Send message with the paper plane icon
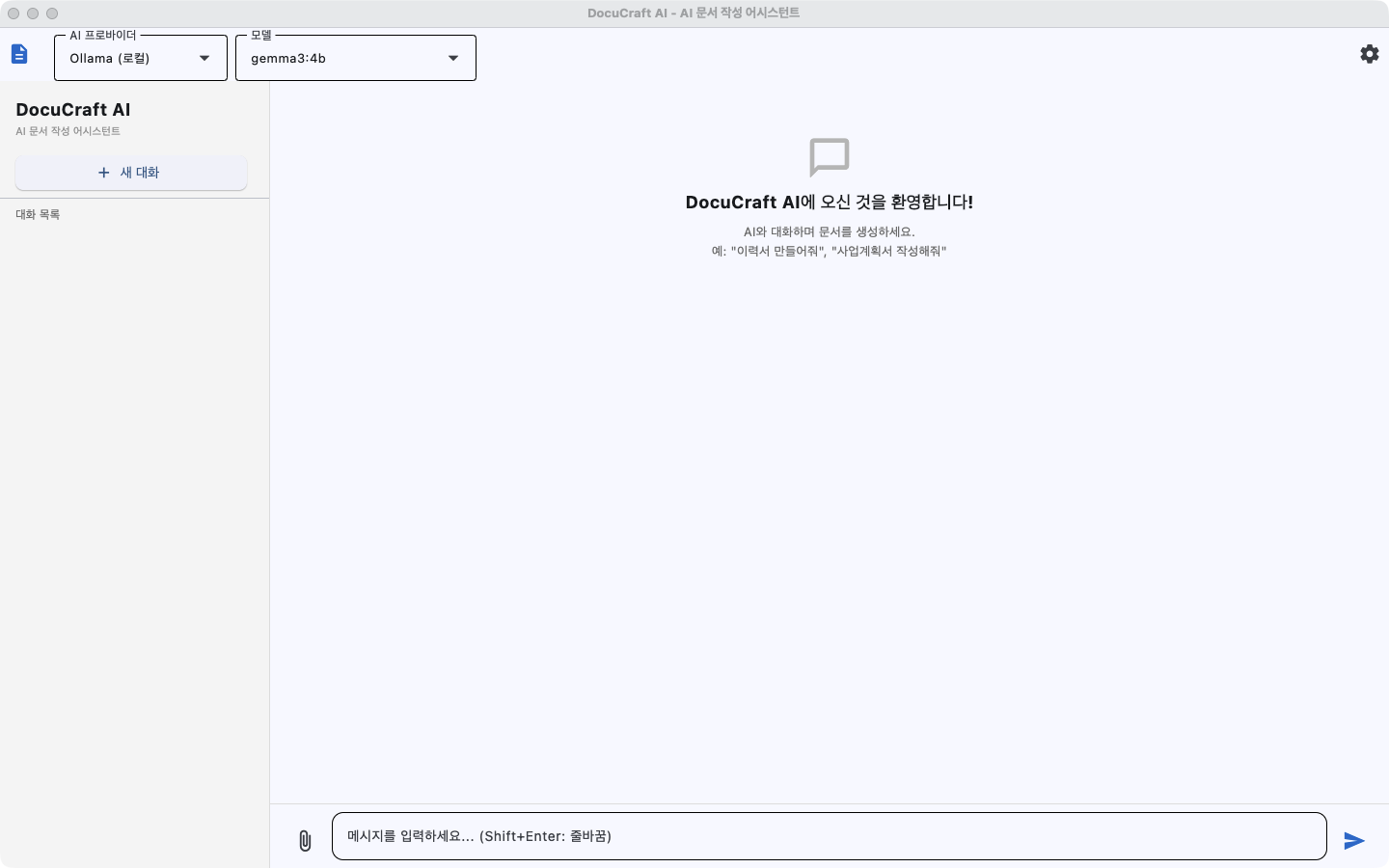 click(1354, 841)
